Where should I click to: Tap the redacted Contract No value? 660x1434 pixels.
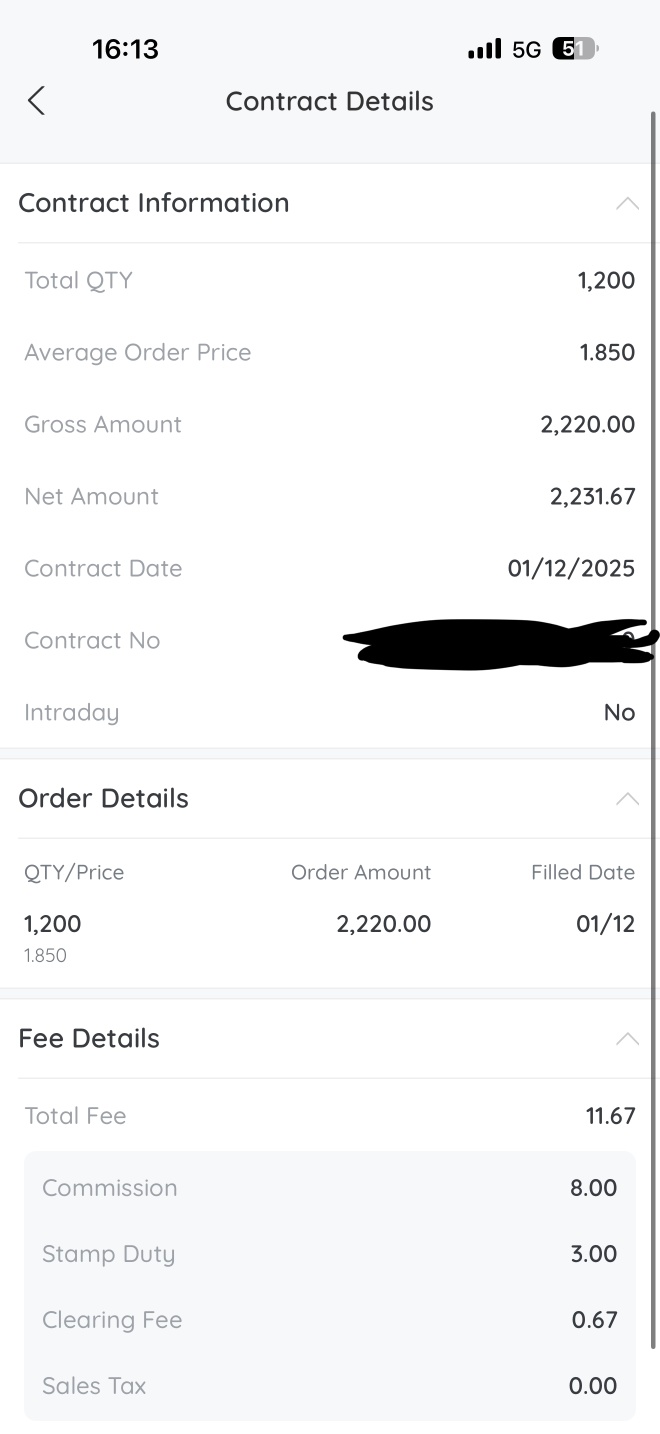coord(500,643)
